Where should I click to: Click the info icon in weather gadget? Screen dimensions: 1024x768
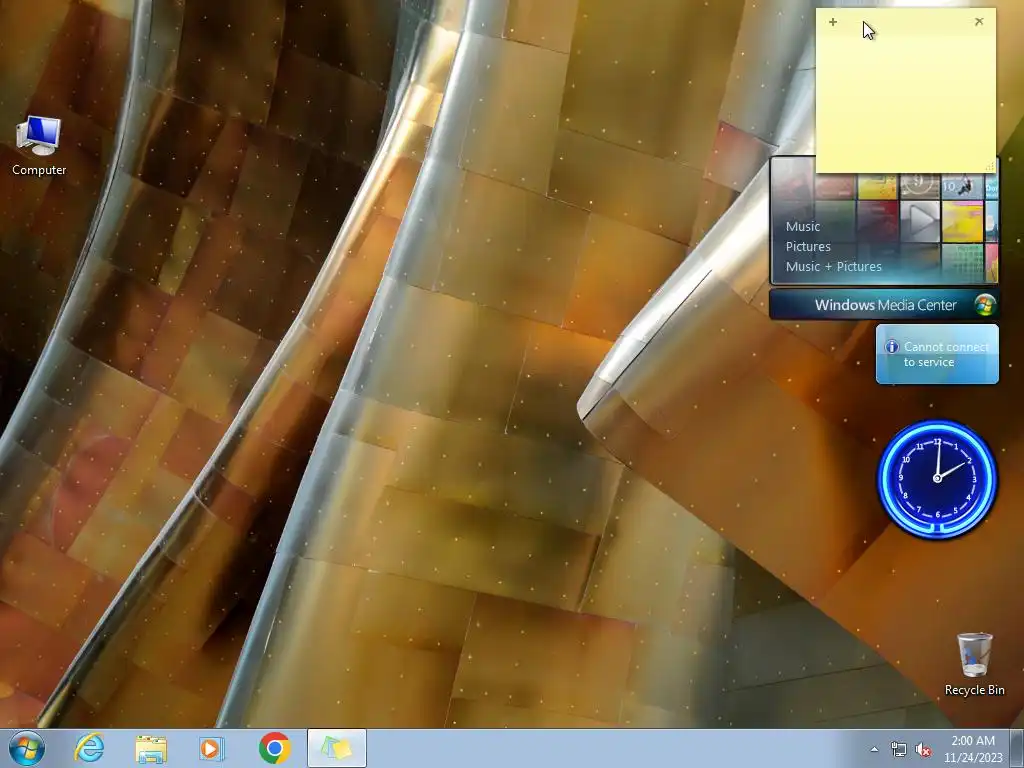pyautogui.click(x=891, y=347)
